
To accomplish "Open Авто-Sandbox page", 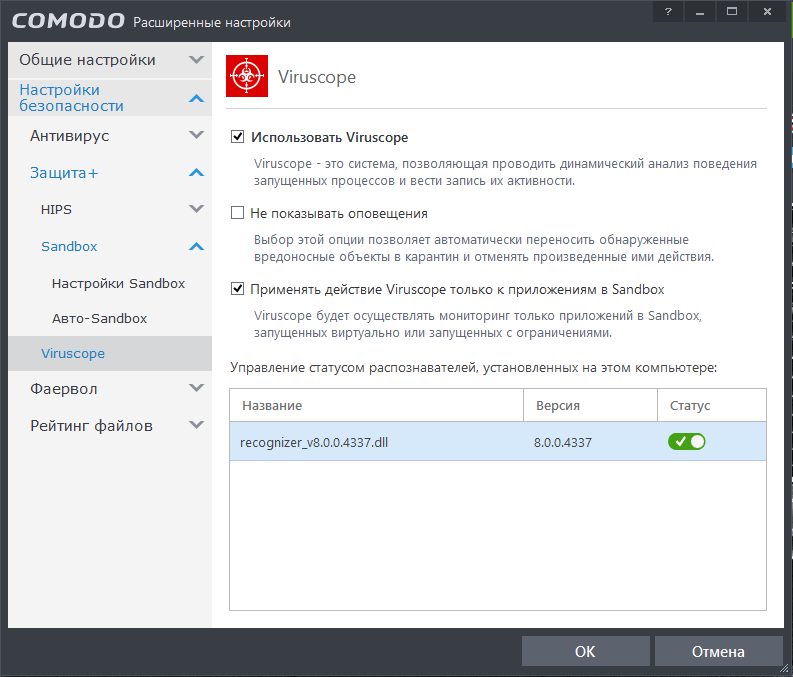I will tap(99, 319).
